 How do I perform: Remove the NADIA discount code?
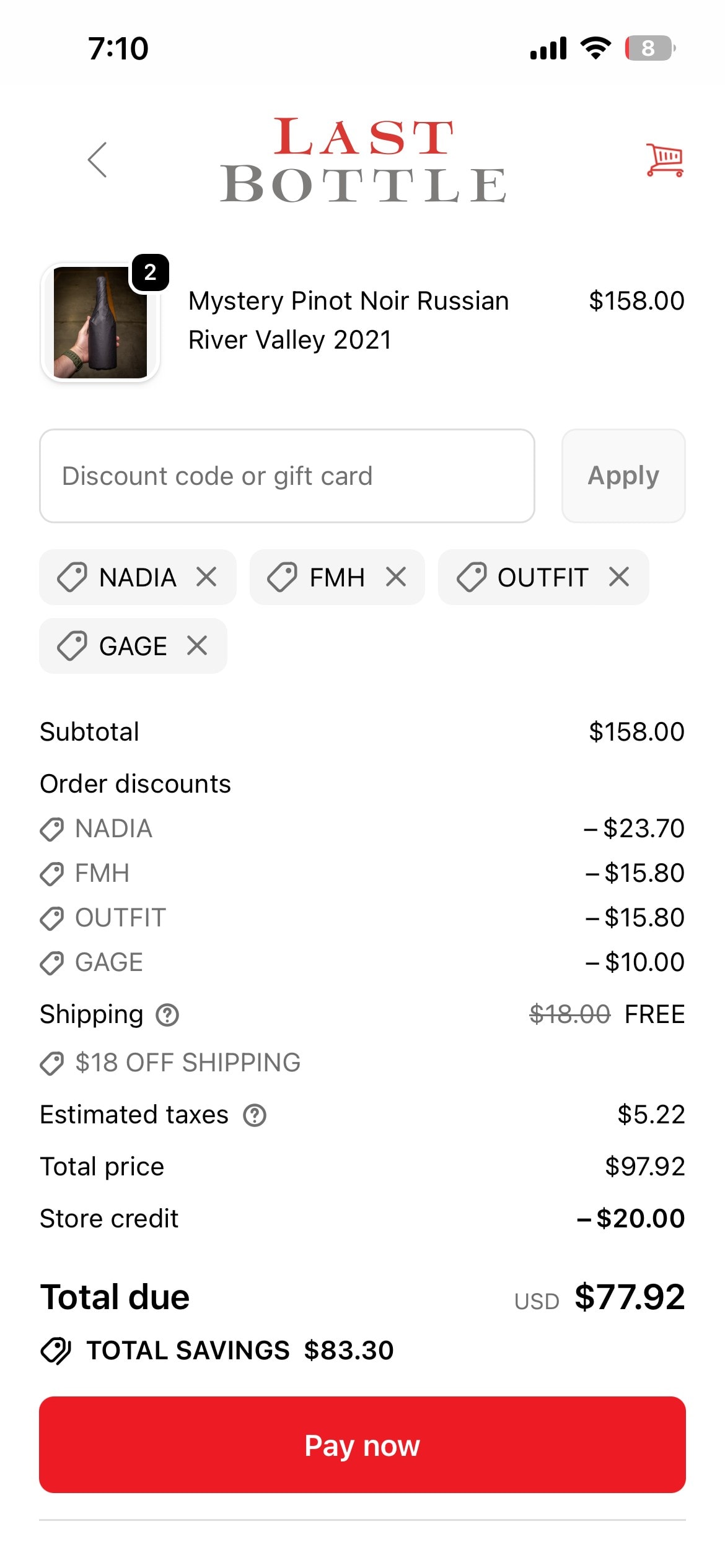point(206,577)
